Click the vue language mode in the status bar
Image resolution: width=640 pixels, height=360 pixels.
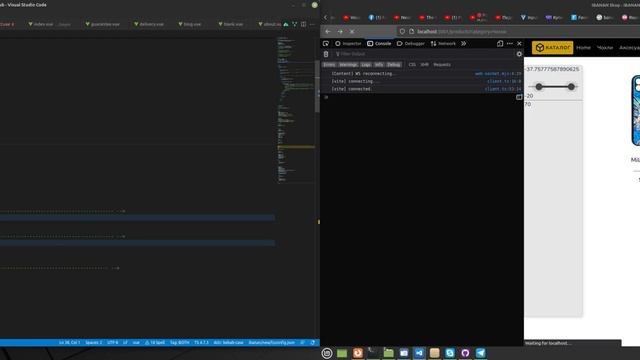click(x=136, y=342)
